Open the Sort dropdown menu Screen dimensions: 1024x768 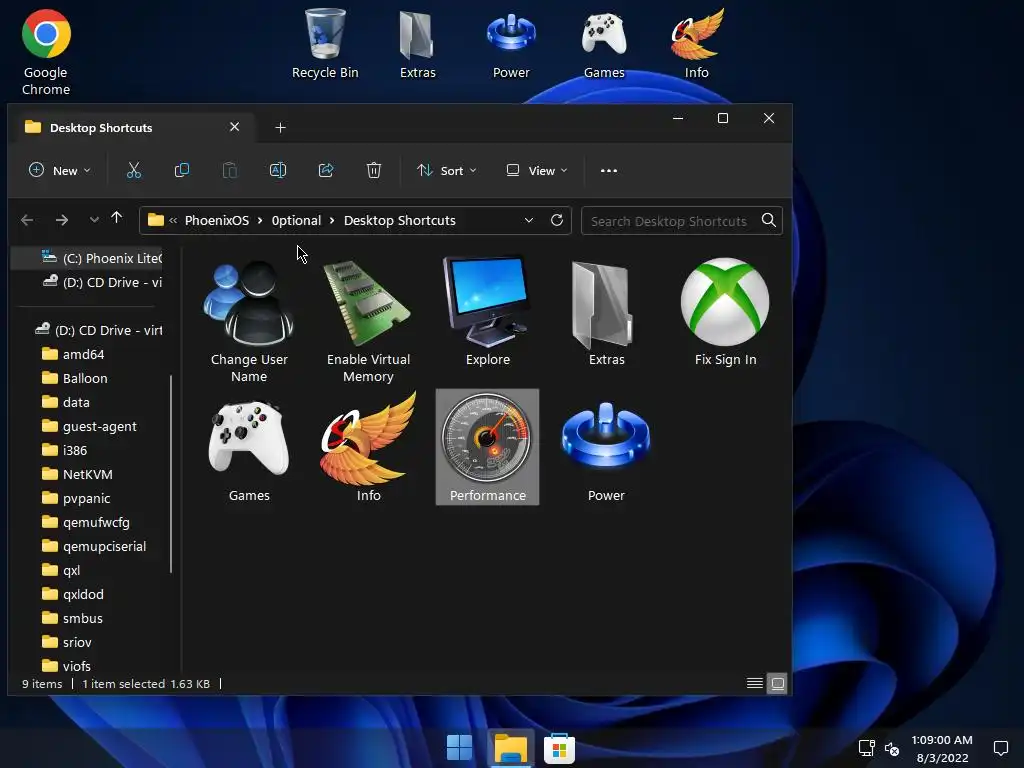pos(447,170)
